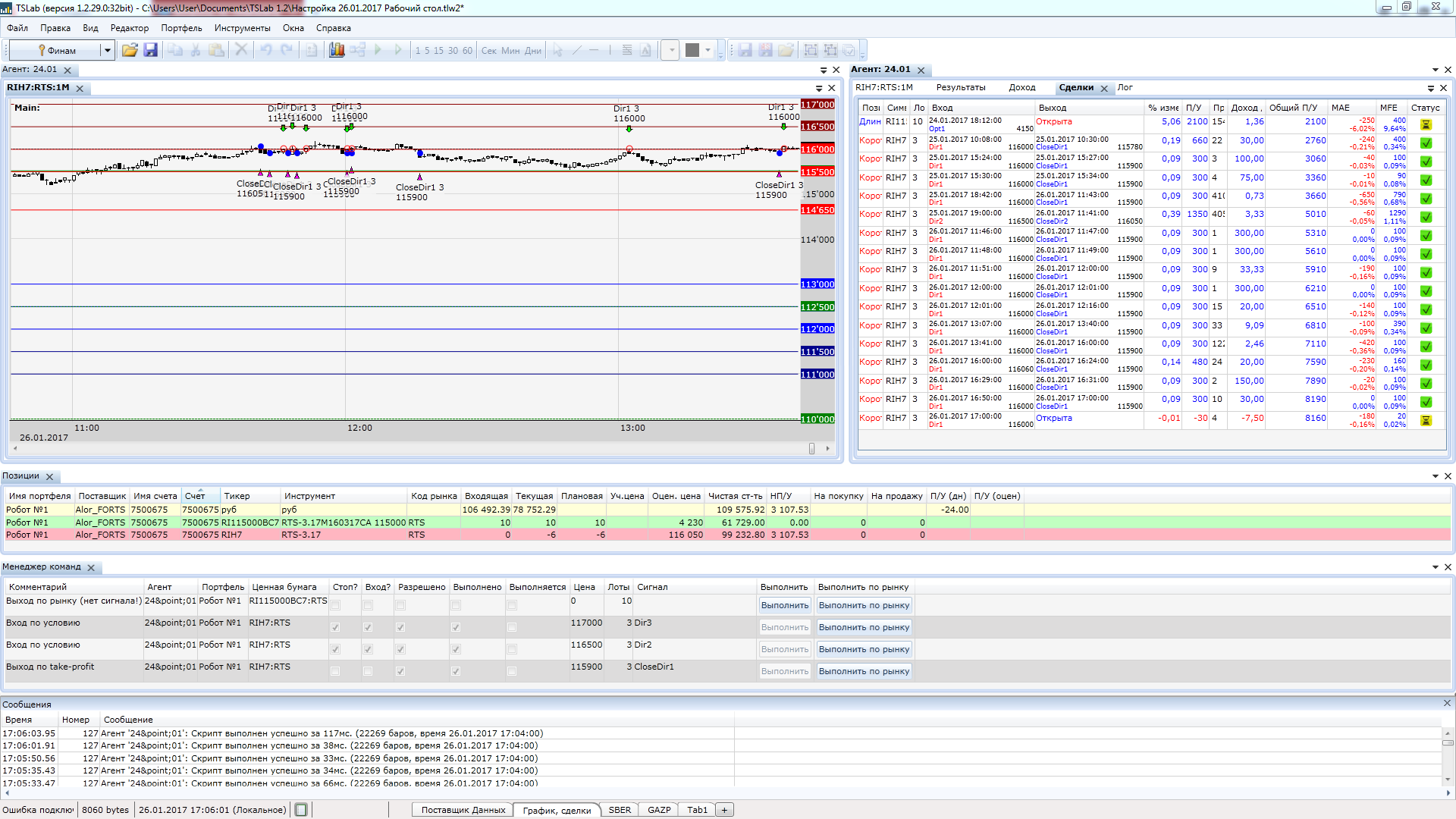Click the green play arrow toolbar icon

[x=378, y=50]
